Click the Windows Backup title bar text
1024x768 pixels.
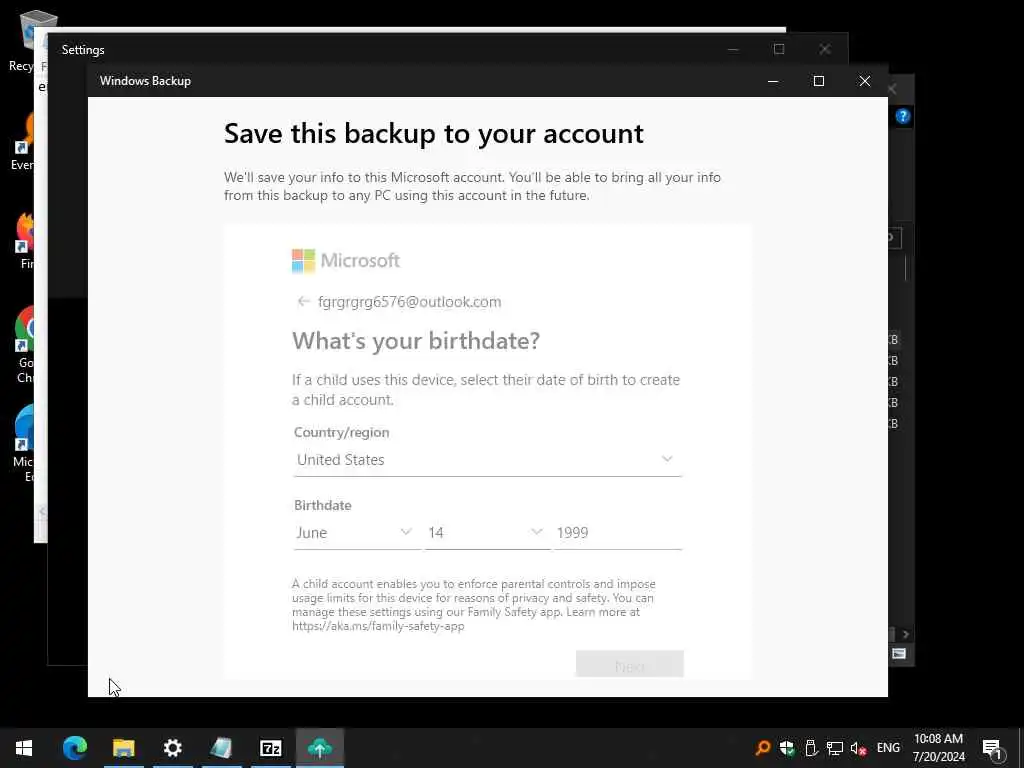(x=145, y=81)
